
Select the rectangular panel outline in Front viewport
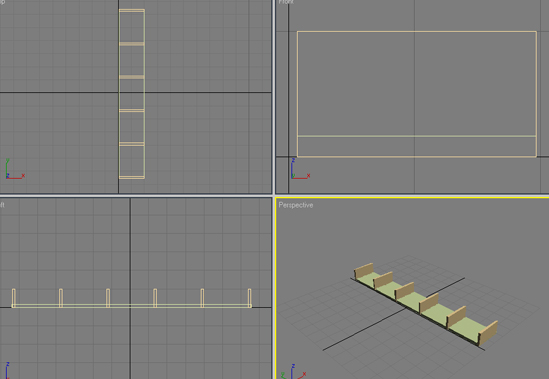coord(417,94)
